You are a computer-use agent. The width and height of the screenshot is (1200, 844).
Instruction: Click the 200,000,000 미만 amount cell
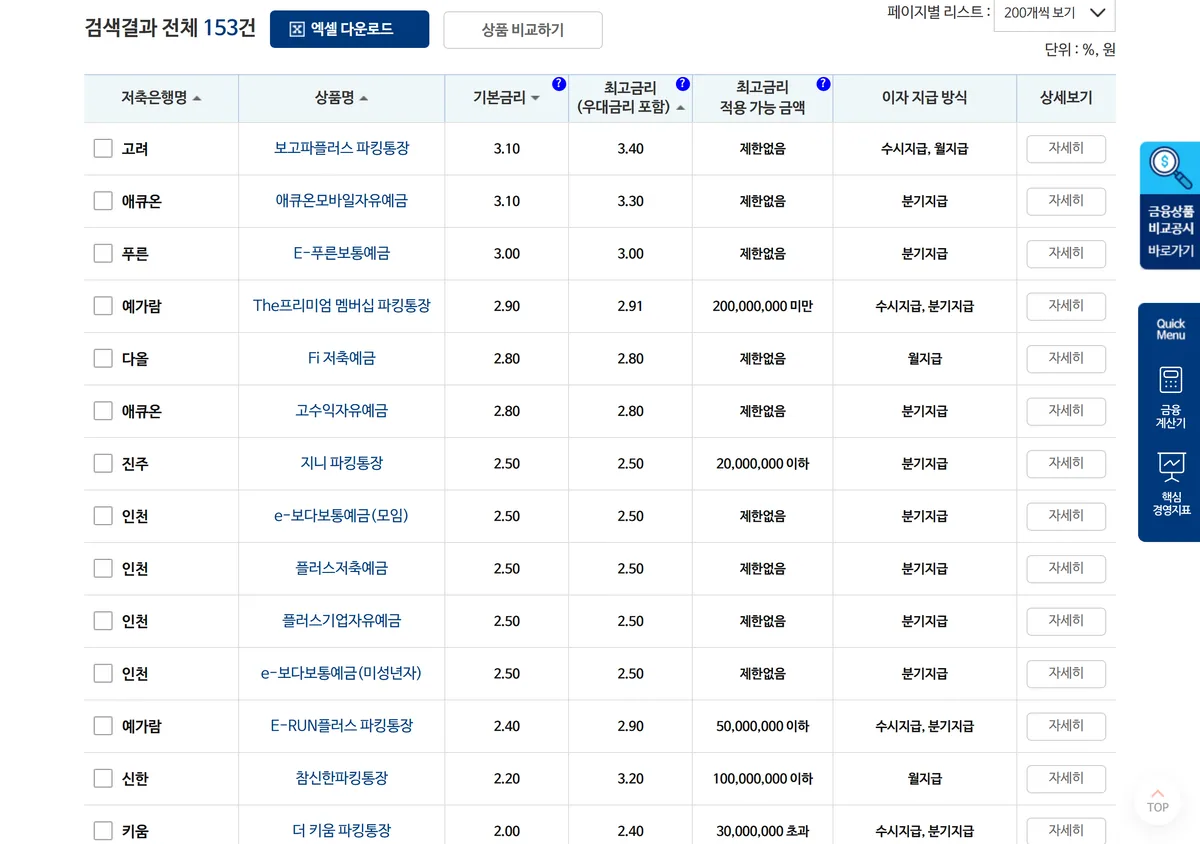coord(763,306)
